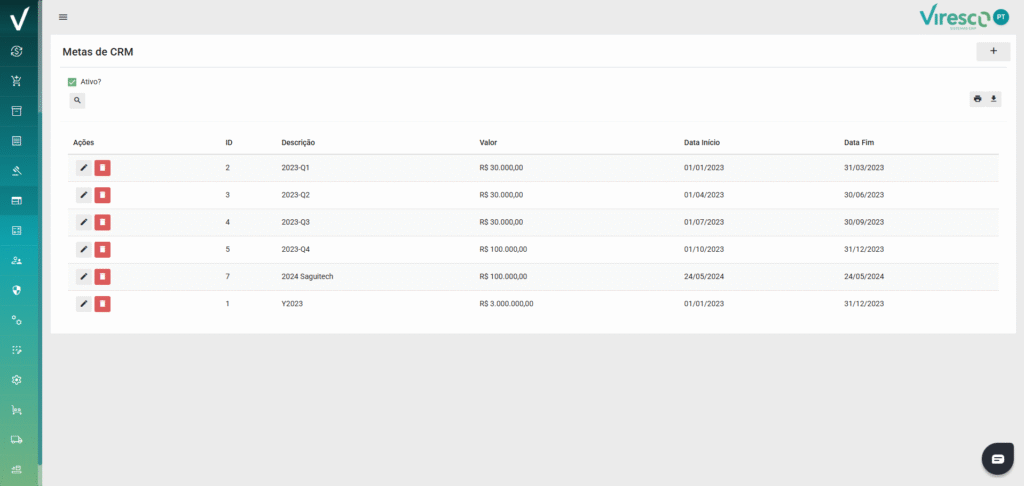This screenshot has width=1024, height=486.
Task: Click the search magnifier button
Action: point(77,101)
